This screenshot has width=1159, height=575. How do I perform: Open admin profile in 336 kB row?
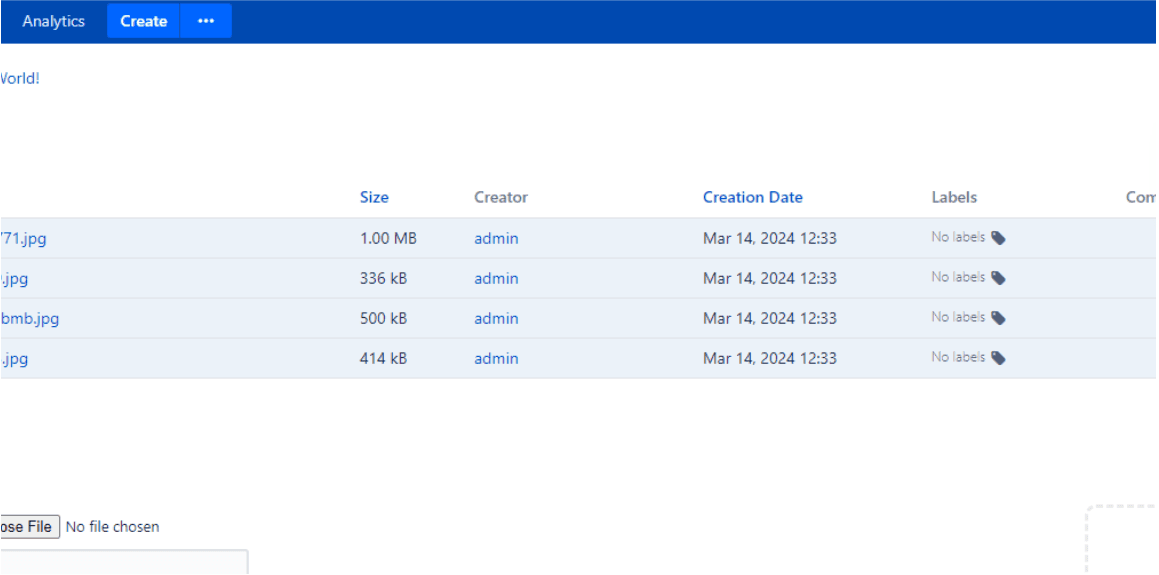[x=496, y=279]
